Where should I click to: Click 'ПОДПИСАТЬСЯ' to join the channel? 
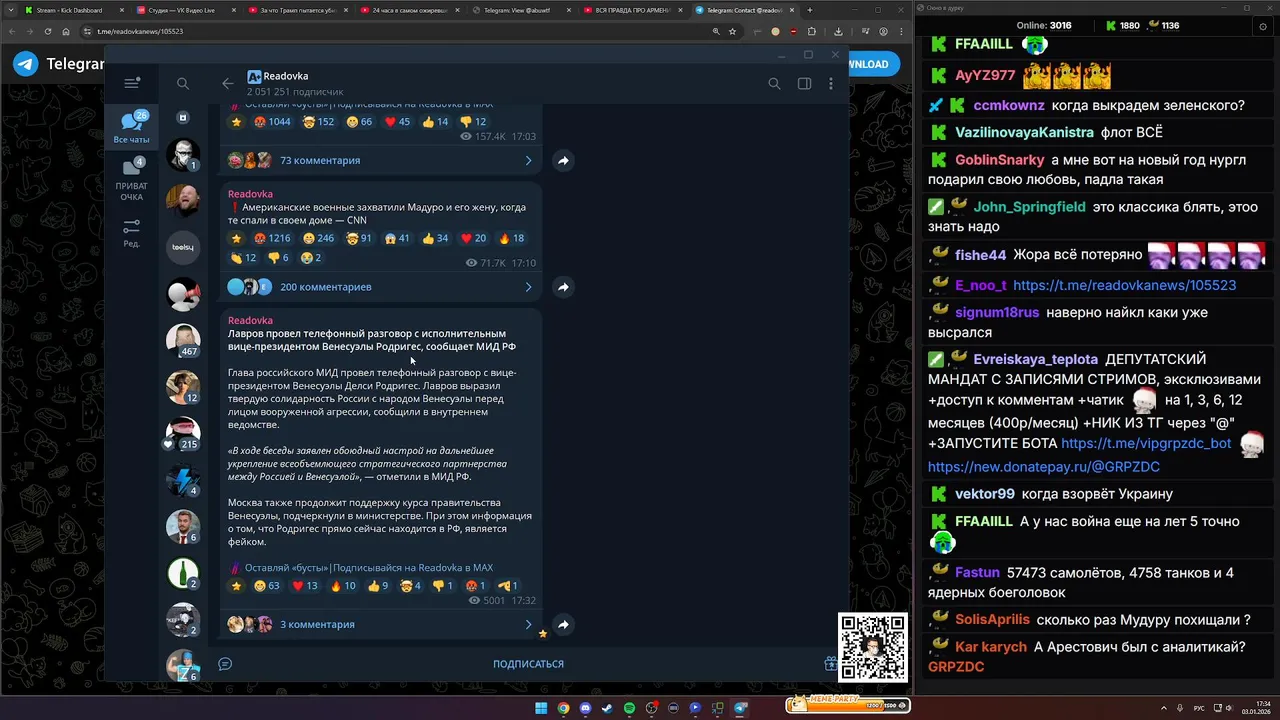[528, 664]
